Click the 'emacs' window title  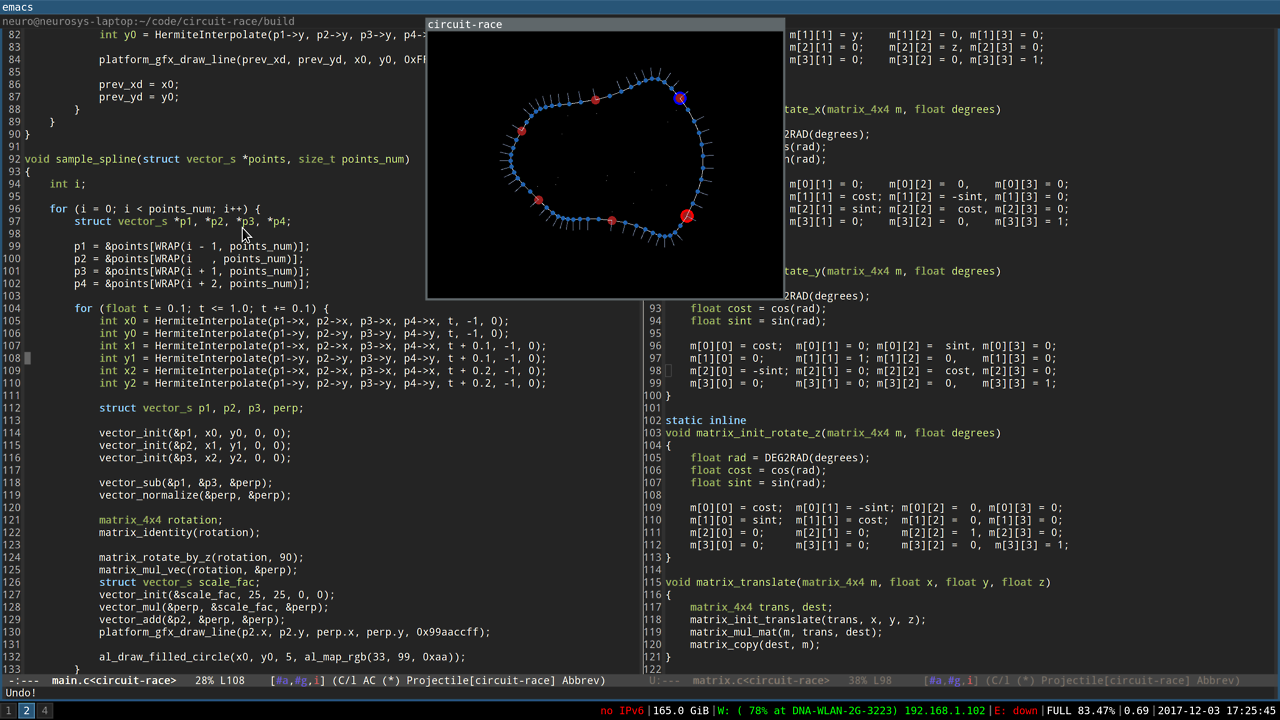pos(18,7)
